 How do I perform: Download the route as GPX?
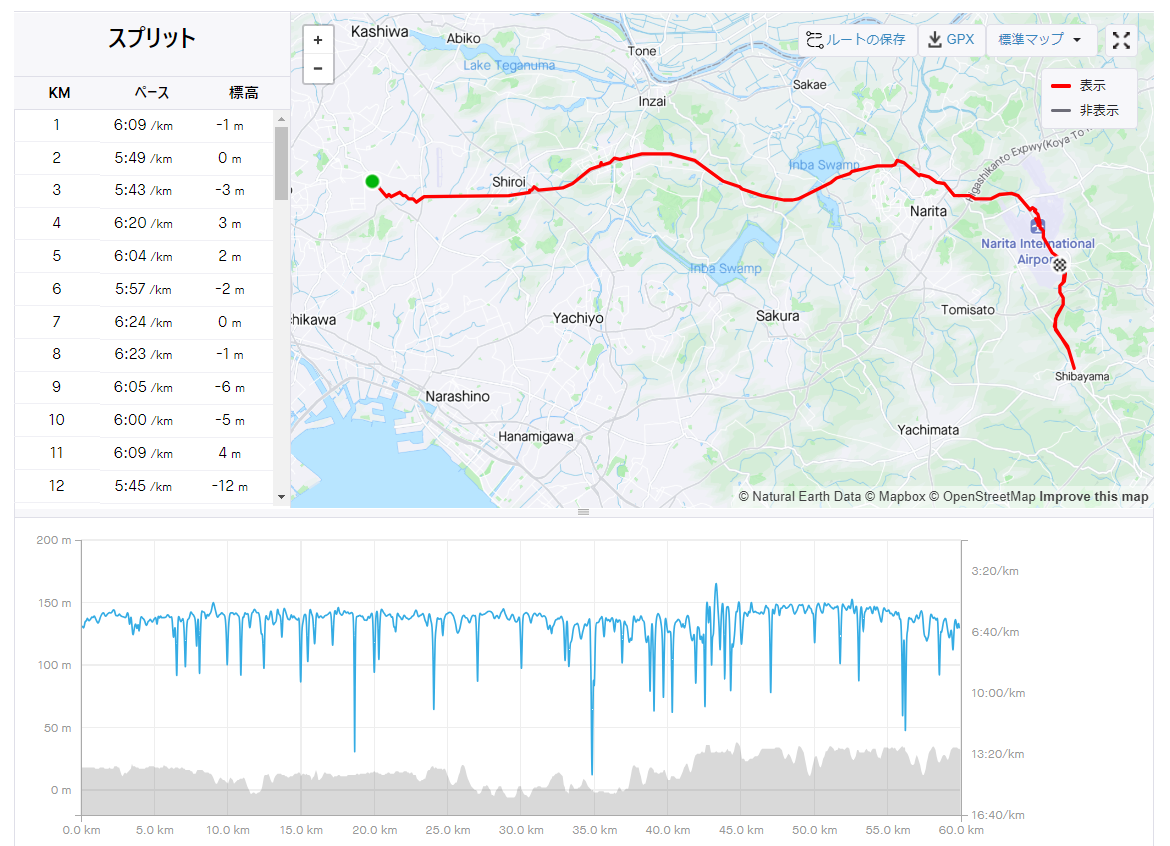pos(951,40)
